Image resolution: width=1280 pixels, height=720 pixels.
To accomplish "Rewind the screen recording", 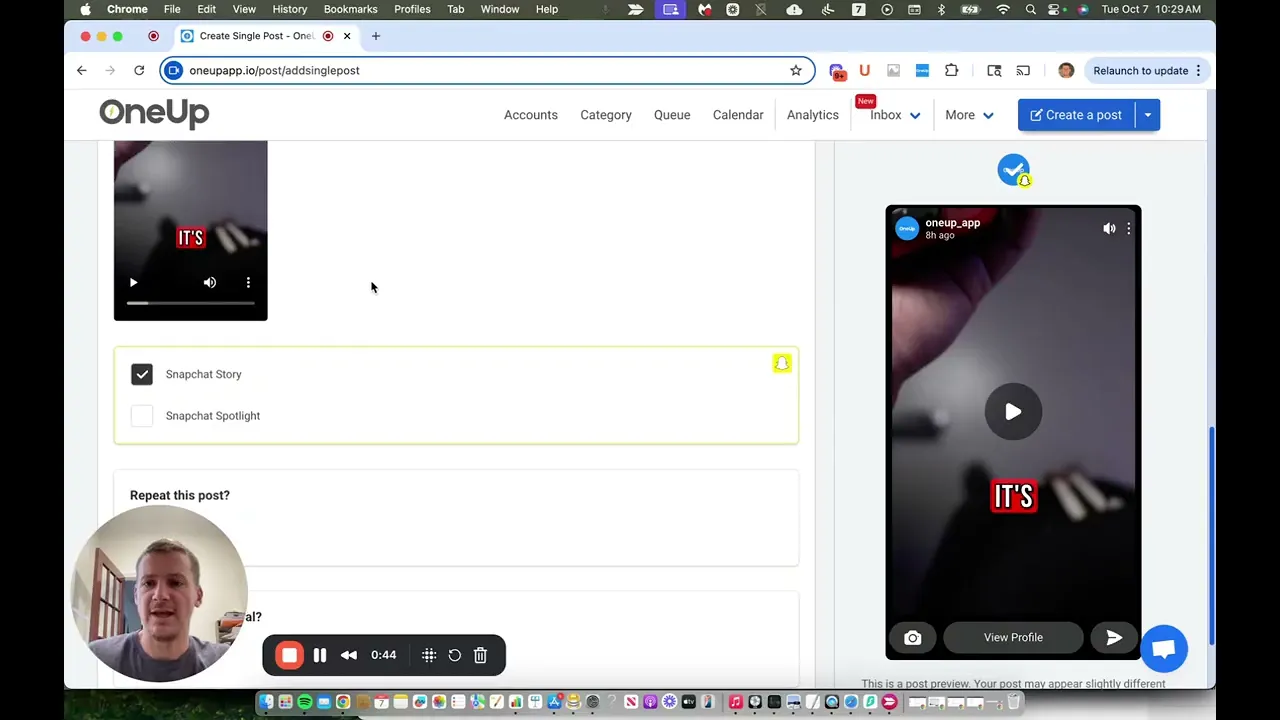I will (x=349, y=656).
